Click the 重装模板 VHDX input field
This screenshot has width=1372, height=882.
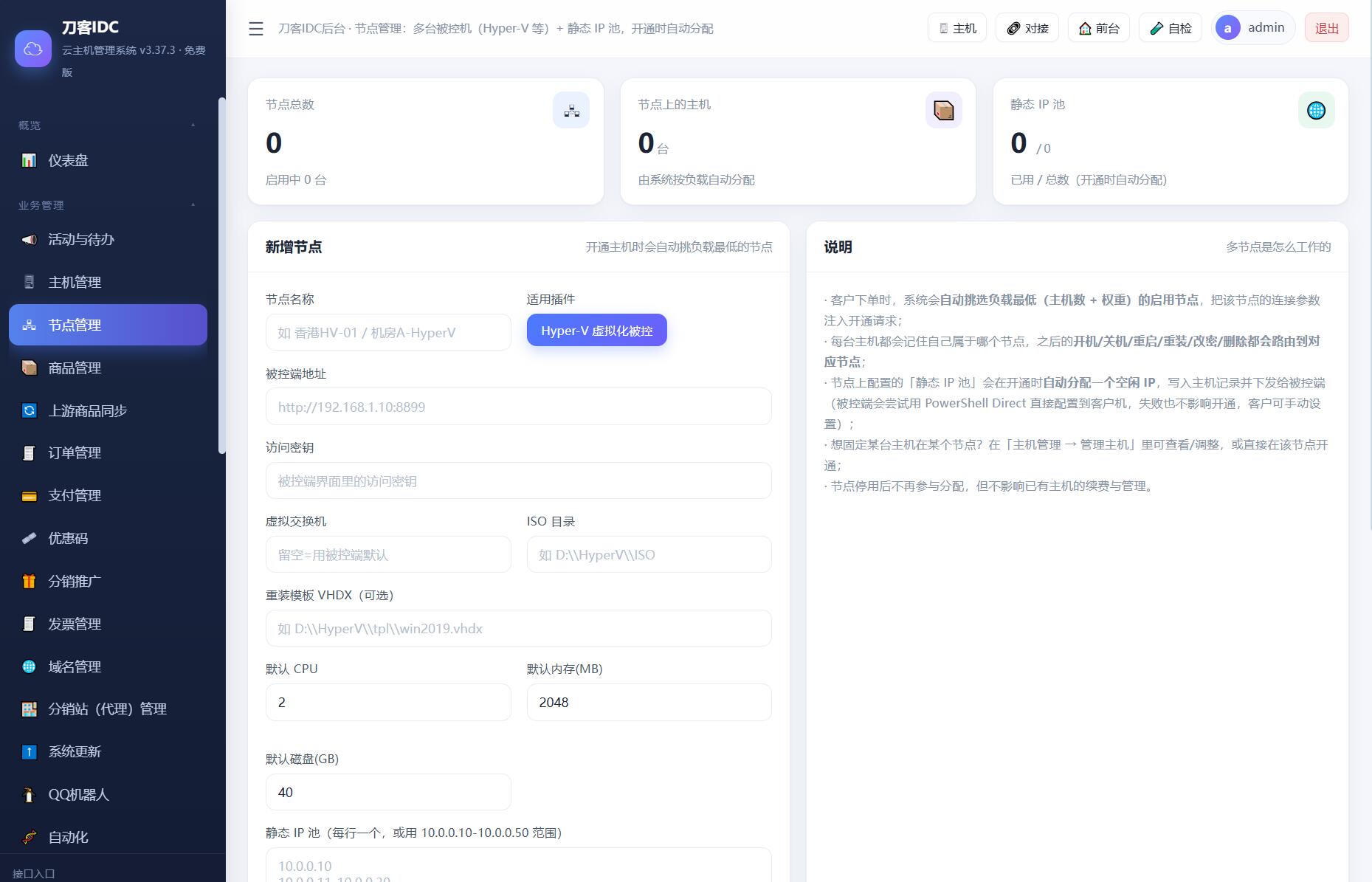click(x=519, y=628)
